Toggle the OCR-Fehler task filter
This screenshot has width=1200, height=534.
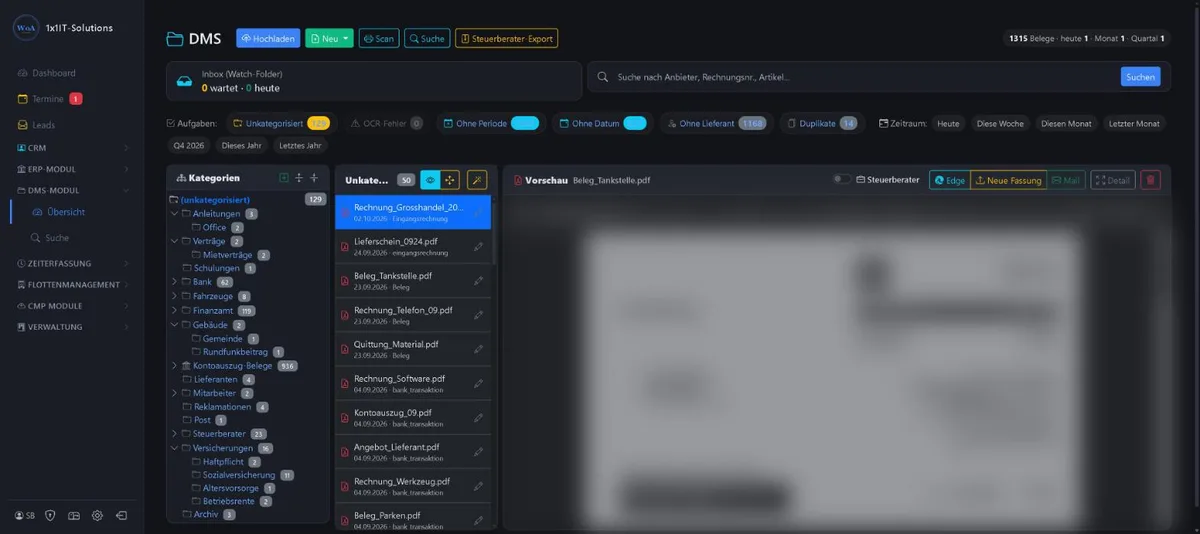pos(387,123)
